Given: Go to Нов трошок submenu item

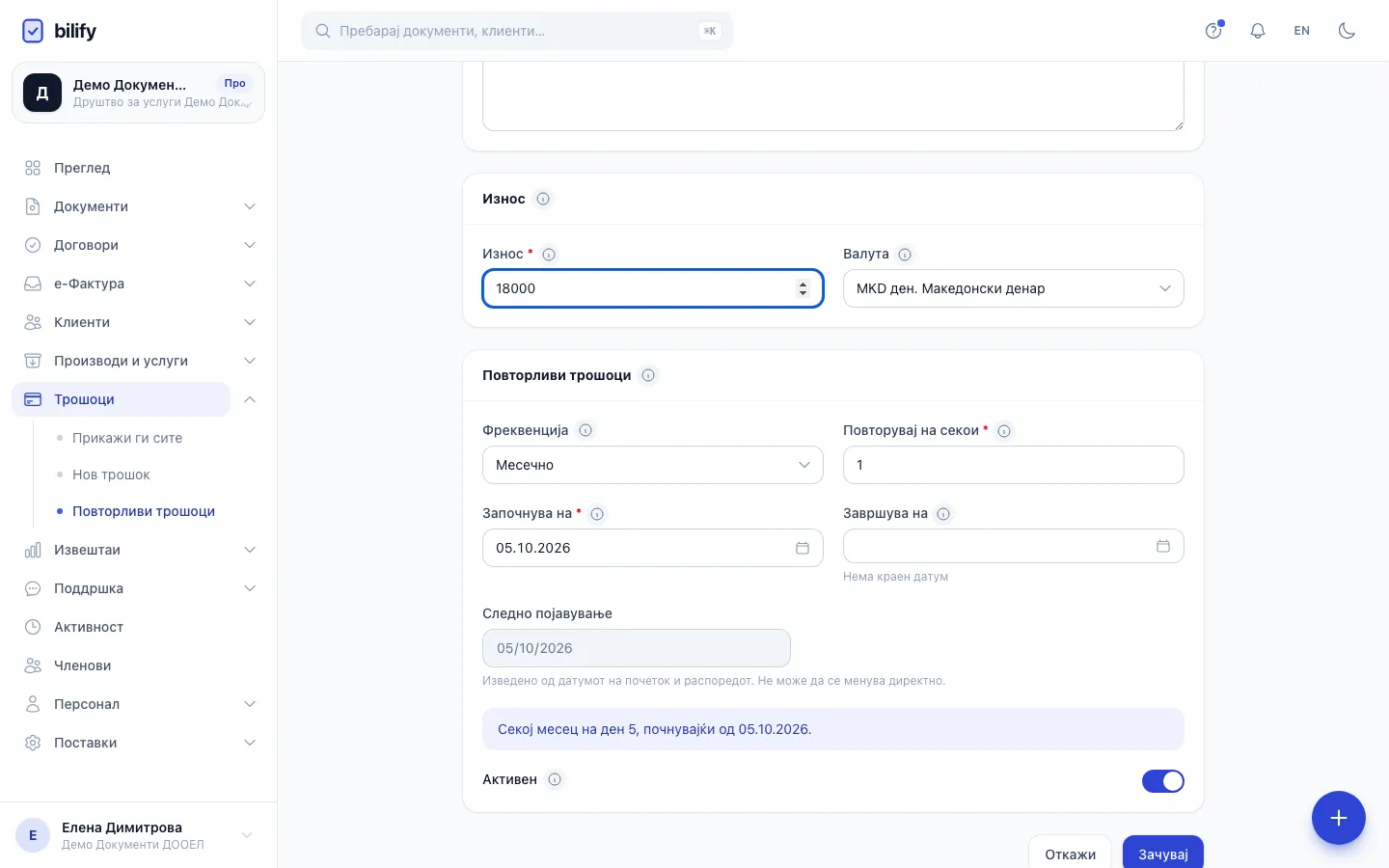Looking at the screenshot, I should 111,475.
